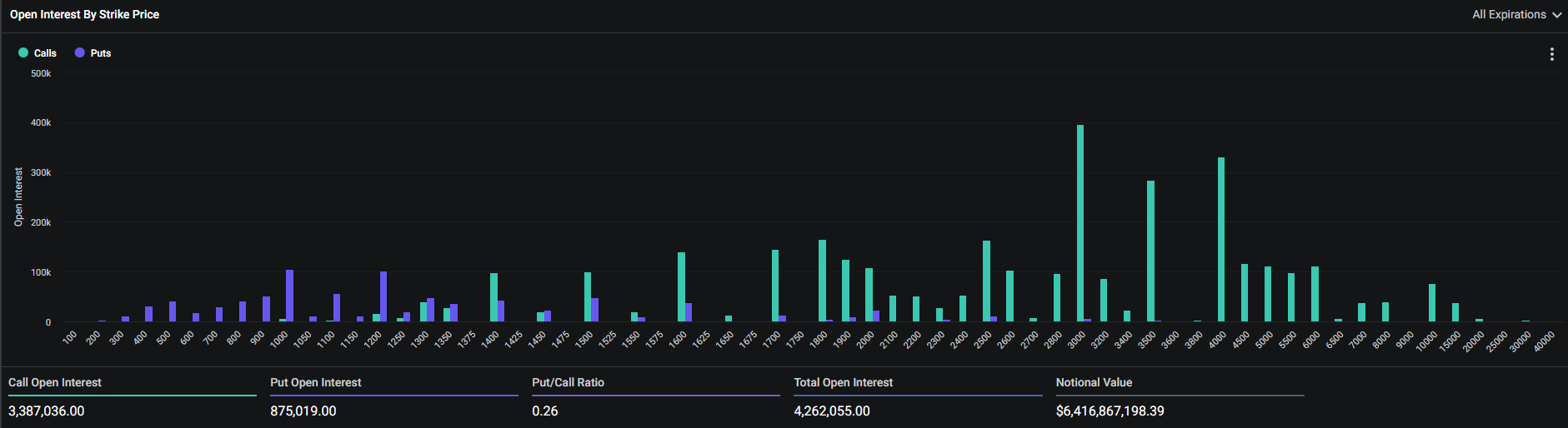Open the All Expirations dropdown
This screenshot has height=428, width=1568.
1516,14
